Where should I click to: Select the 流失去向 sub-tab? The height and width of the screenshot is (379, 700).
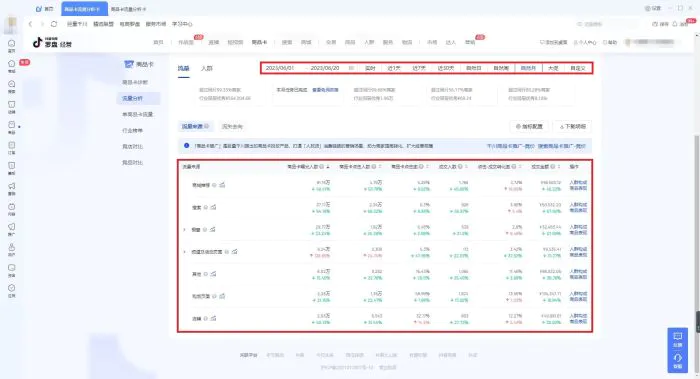232,126
